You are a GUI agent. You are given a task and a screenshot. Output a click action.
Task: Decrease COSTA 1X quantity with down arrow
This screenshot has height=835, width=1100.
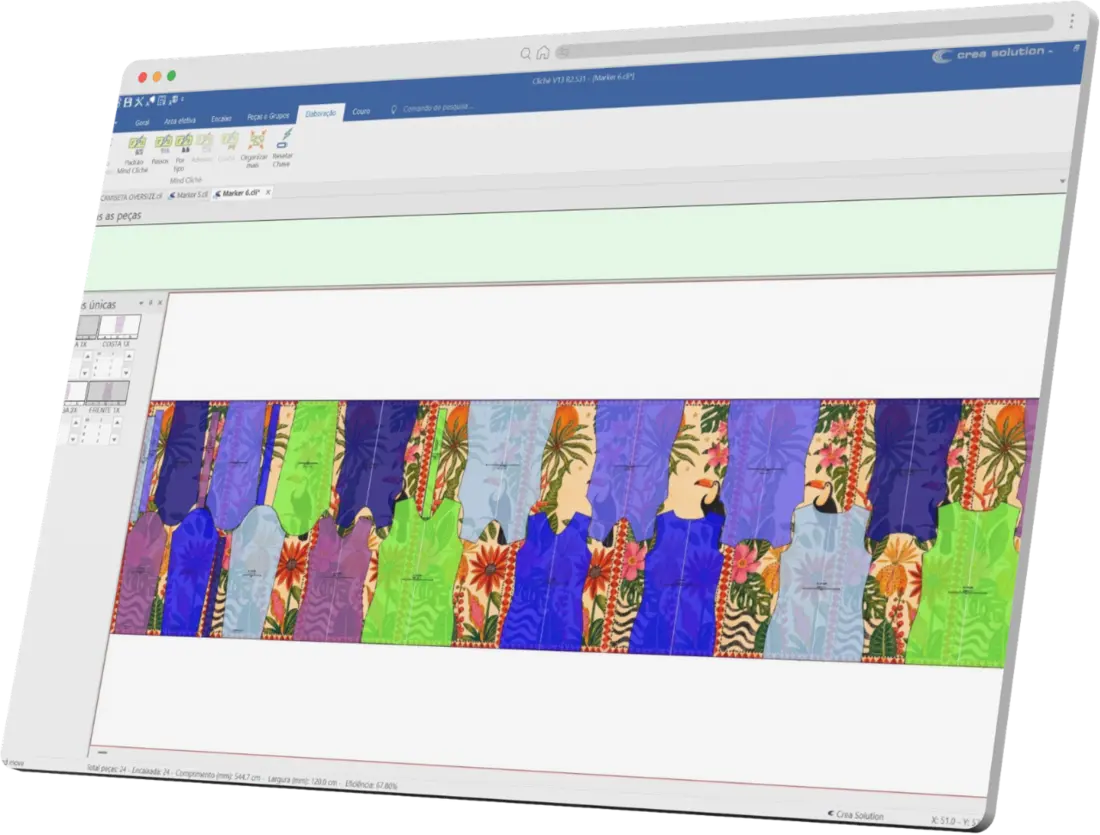(126, 373)
